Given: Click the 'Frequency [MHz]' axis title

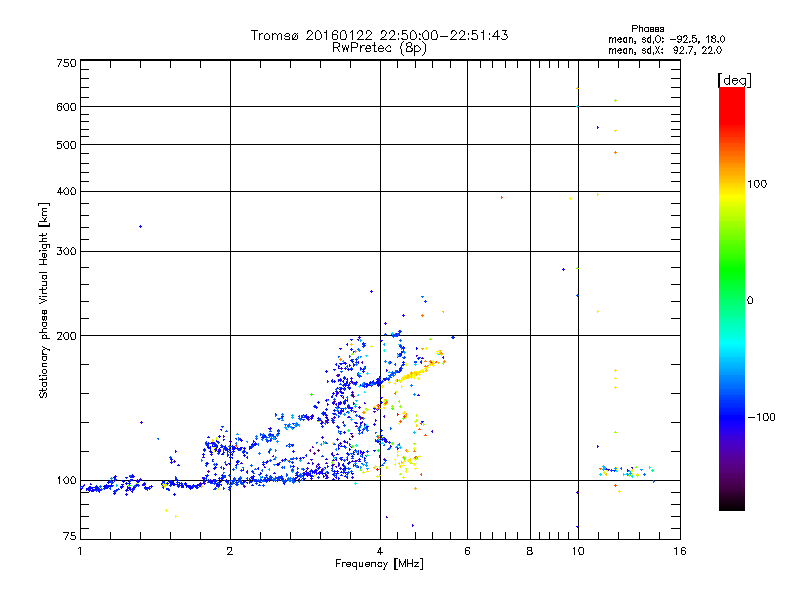Looking at the screenshot, I should click(379, 563).
